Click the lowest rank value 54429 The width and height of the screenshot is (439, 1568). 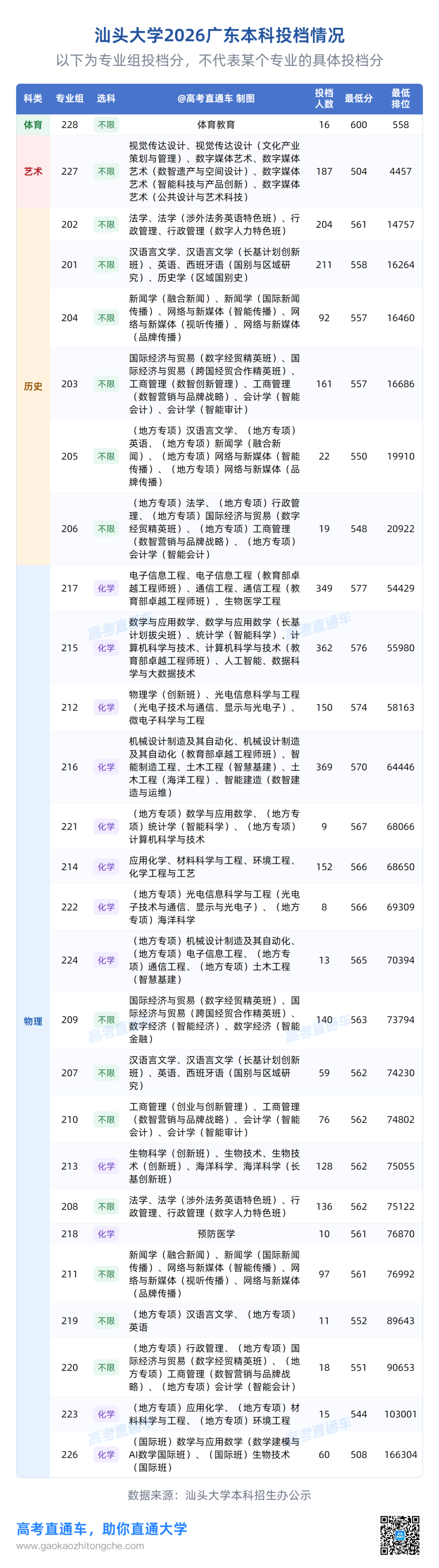pyautogui.click(x=401, y=588)
